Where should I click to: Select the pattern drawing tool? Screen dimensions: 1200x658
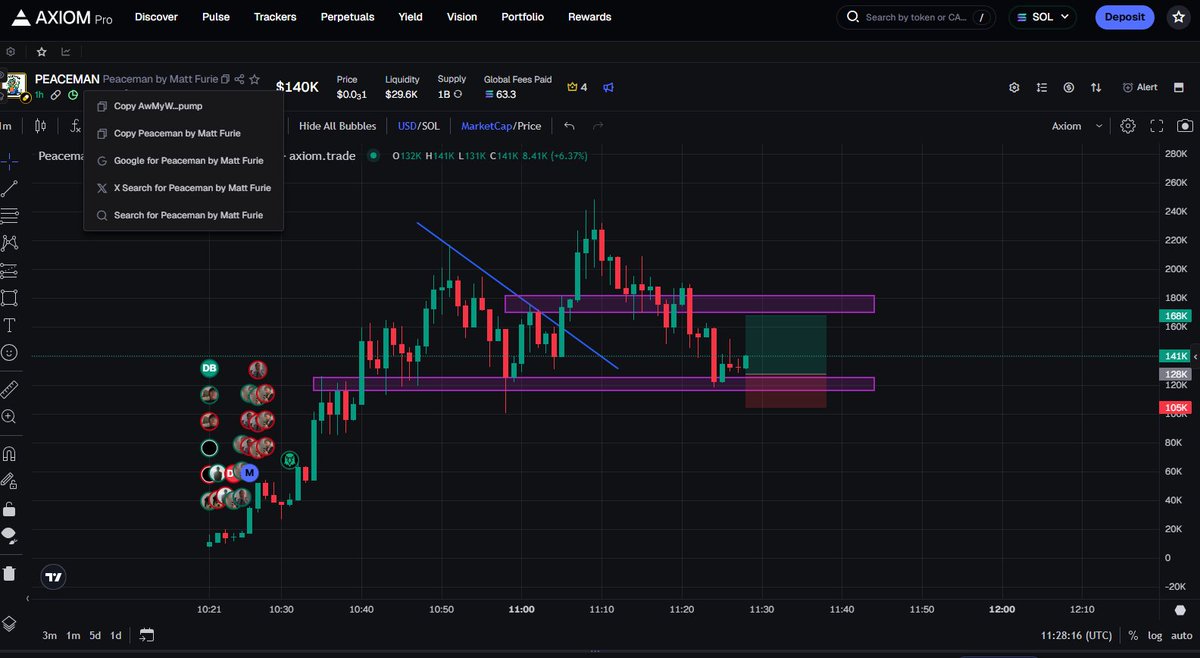click(9, 242)
